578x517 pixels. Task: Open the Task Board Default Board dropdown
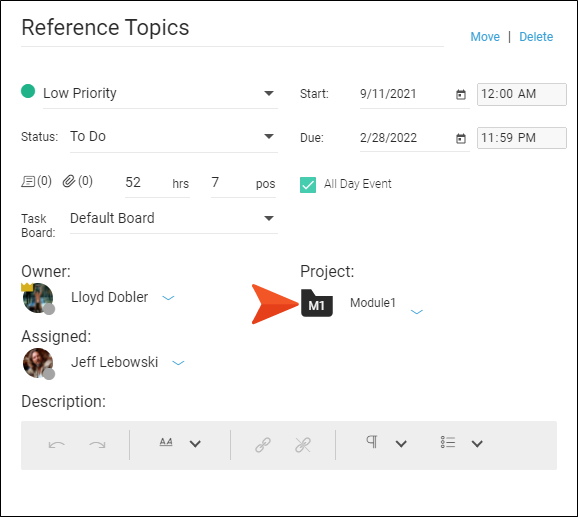tap(174, 219)
